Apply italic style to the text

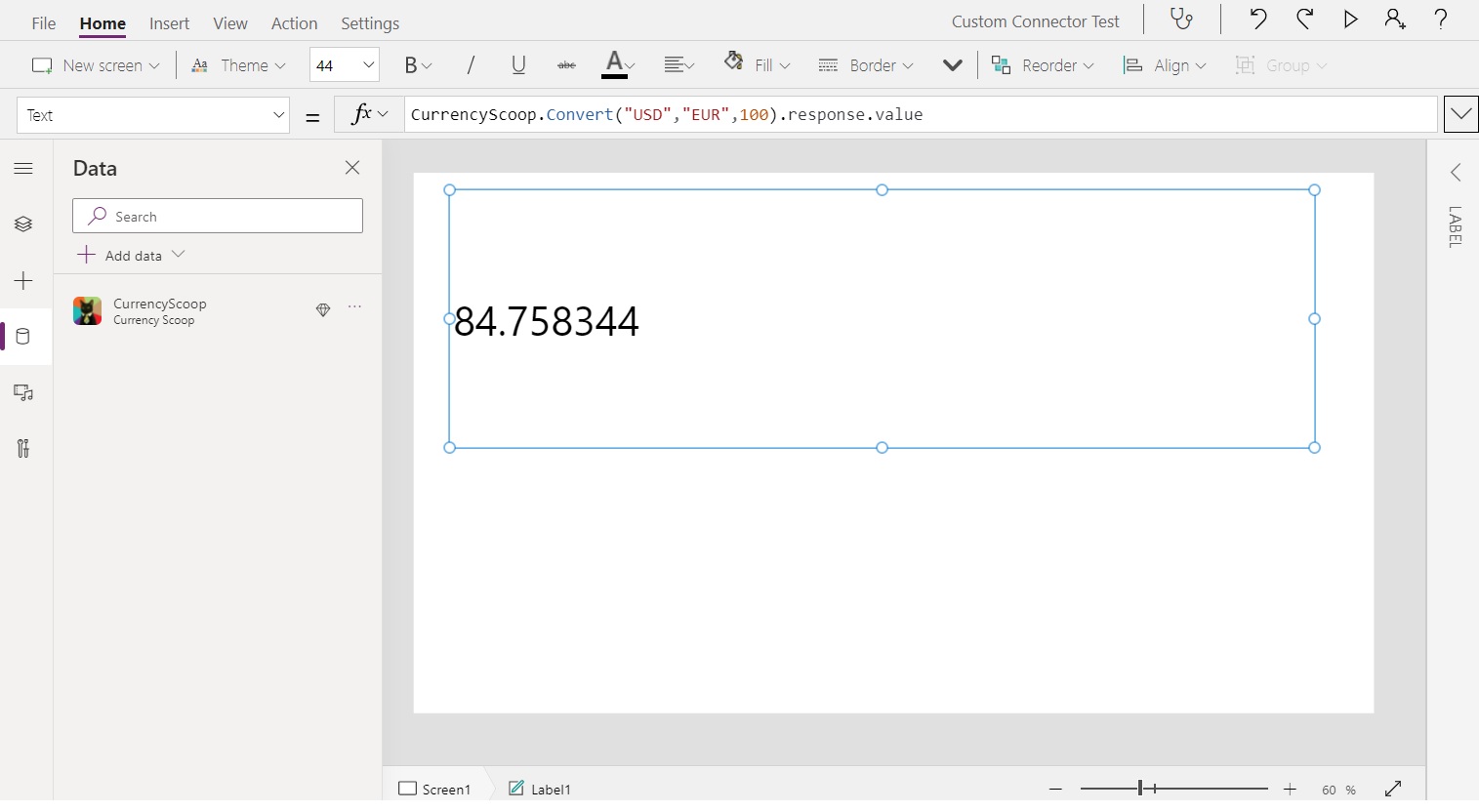470,64
